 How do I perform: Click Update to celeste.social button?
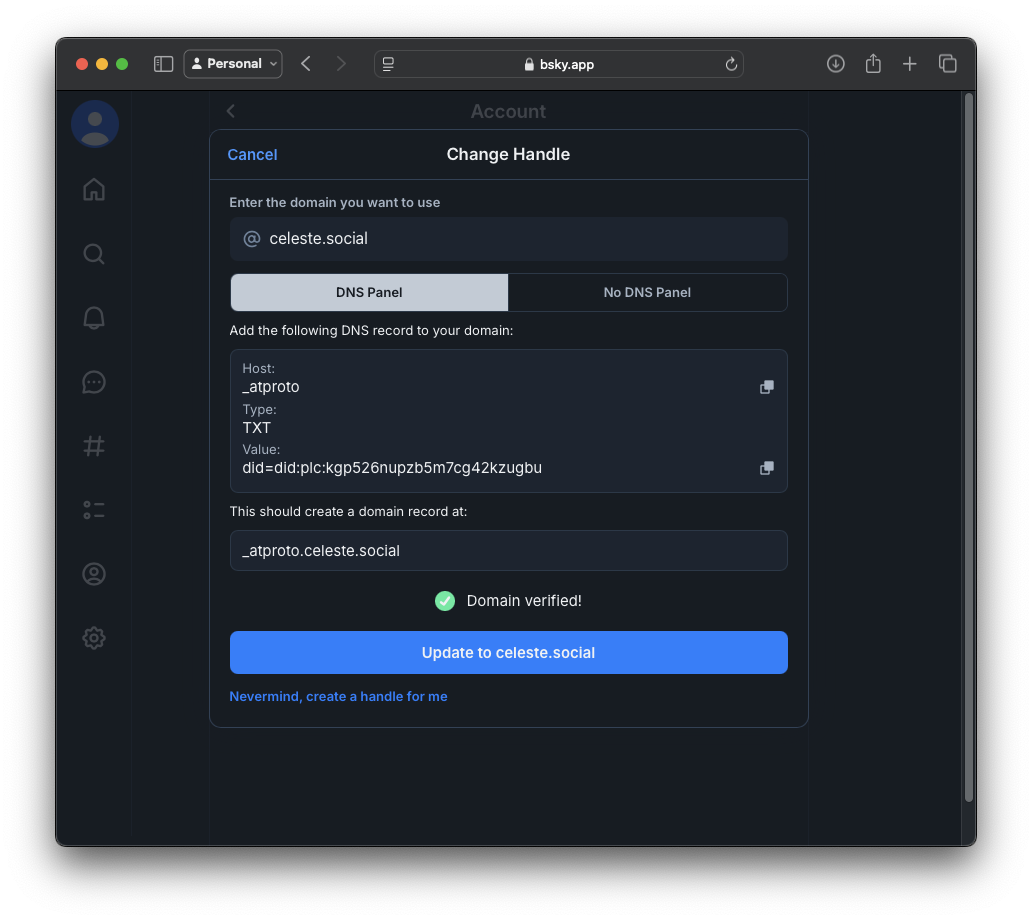pyautogui.click(x=509, y=653)
